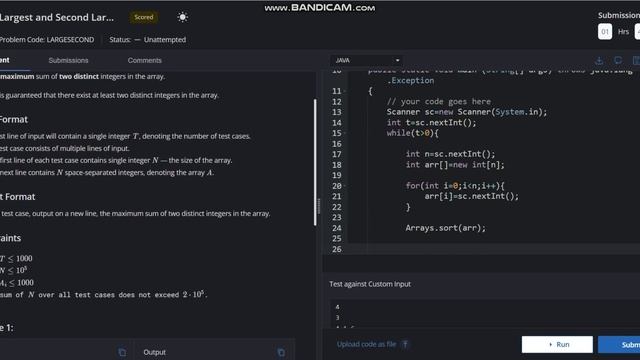Click the upload file arrow icon
The width and height of the screenshot is (640, 360).
point(405,344)
